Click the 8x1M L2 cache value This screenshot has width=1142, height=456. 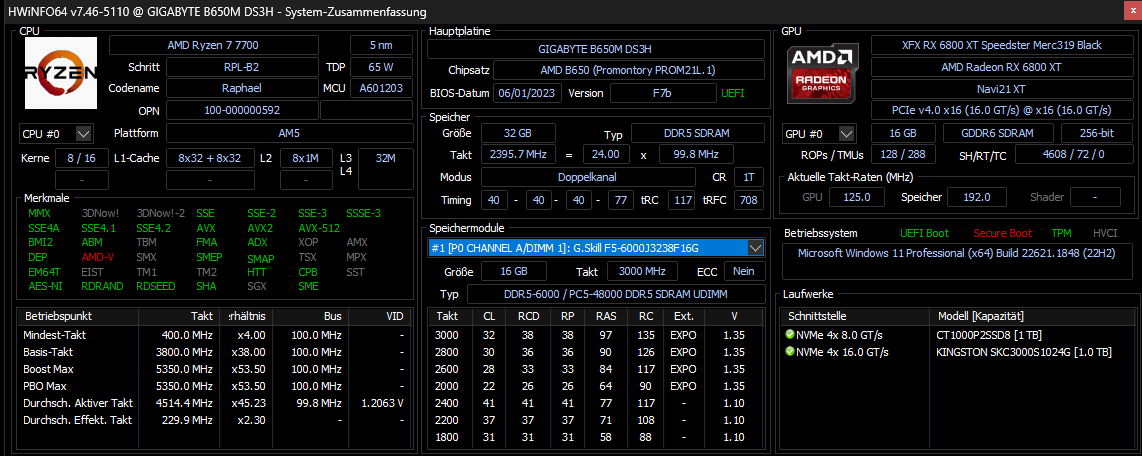[307, 159]
